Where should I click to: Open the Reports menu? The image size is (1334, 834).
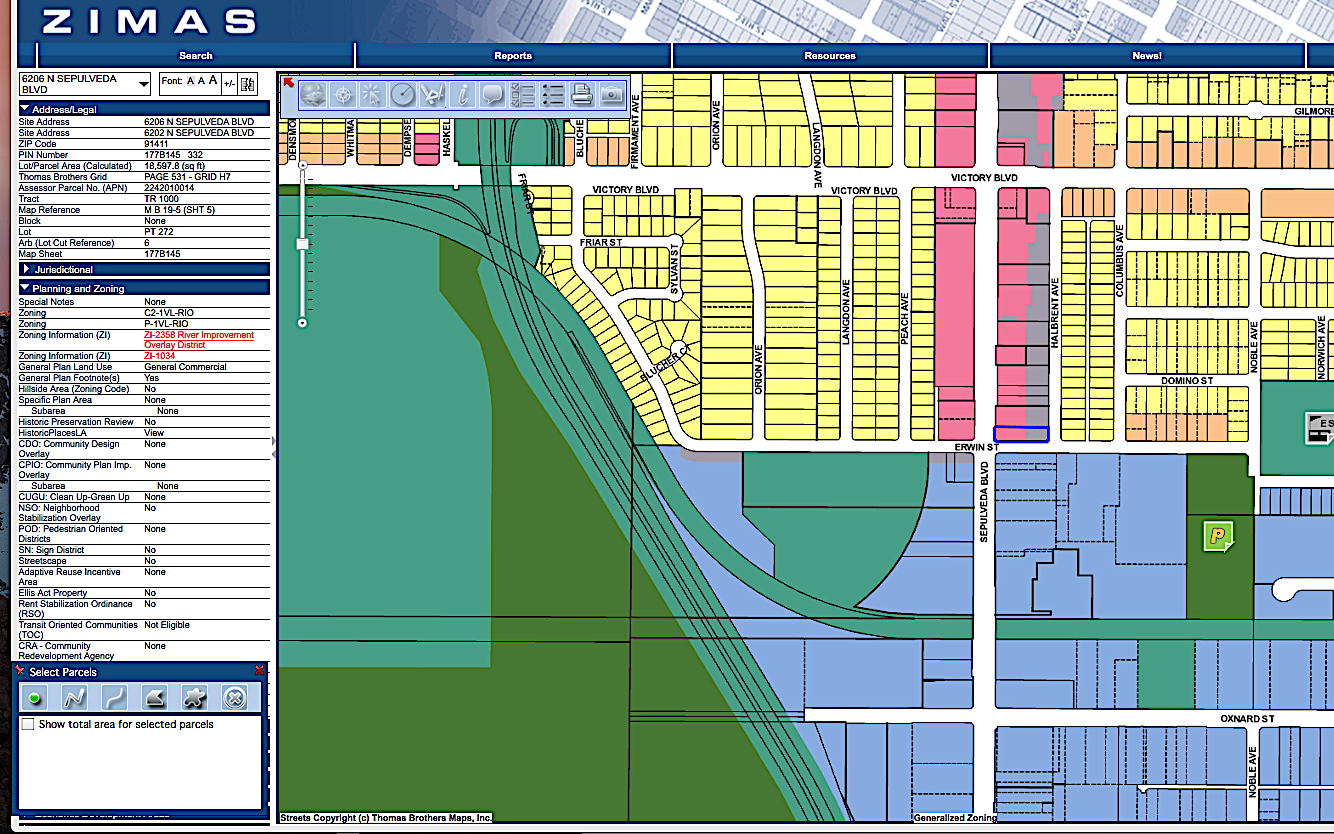point(513,56)
